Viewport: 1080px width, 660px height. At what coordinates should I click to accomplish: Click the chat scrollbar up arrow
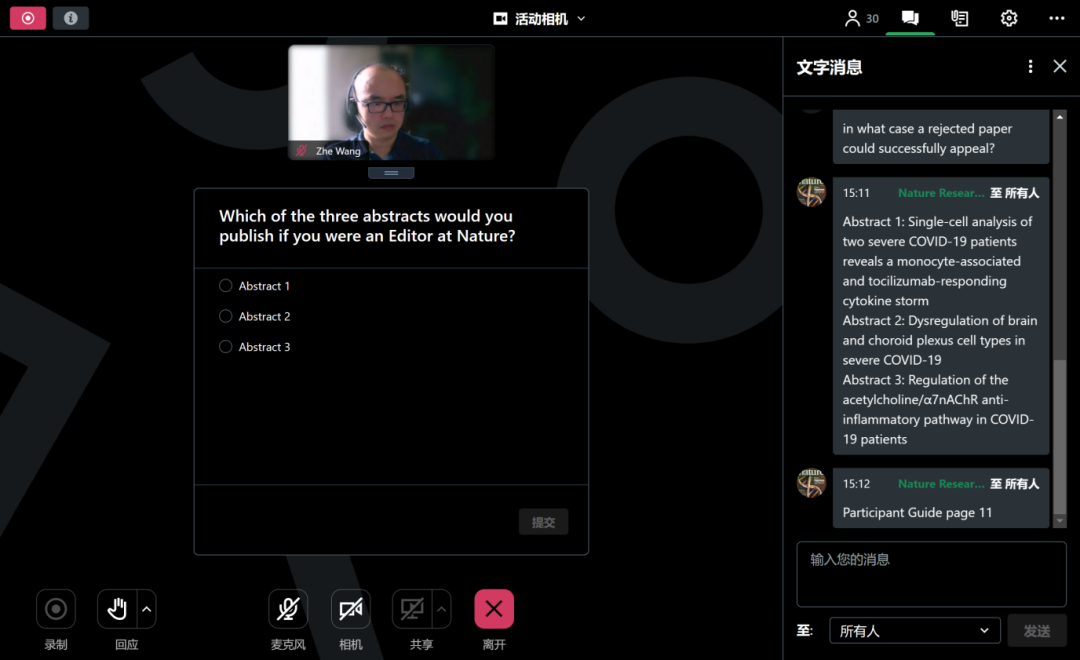(x=1060, y=117)
